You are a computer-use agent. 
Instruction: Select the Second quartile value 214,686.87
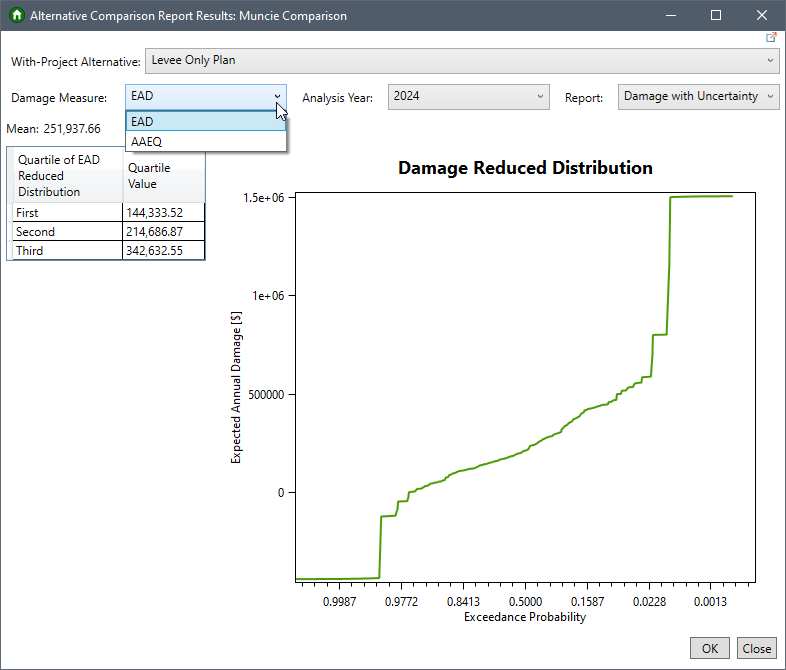pos(163,232)
